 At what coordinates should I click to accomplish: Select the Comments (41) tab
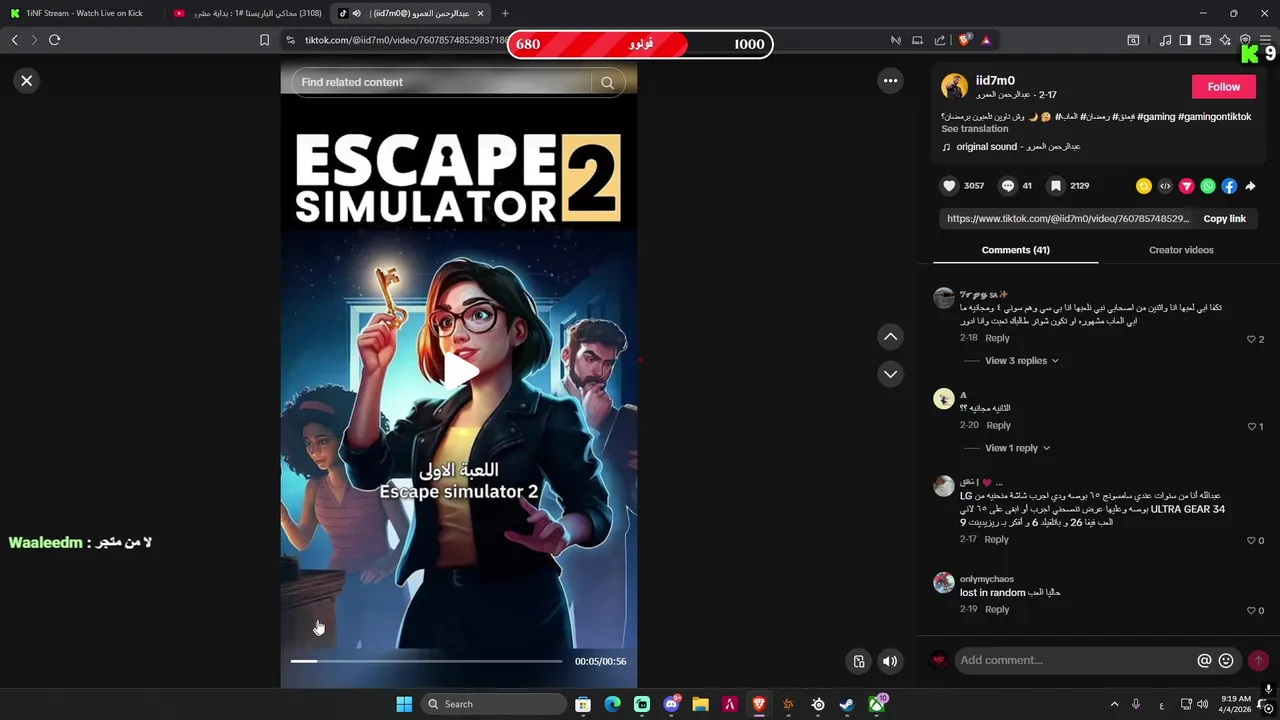[1015, 250]
